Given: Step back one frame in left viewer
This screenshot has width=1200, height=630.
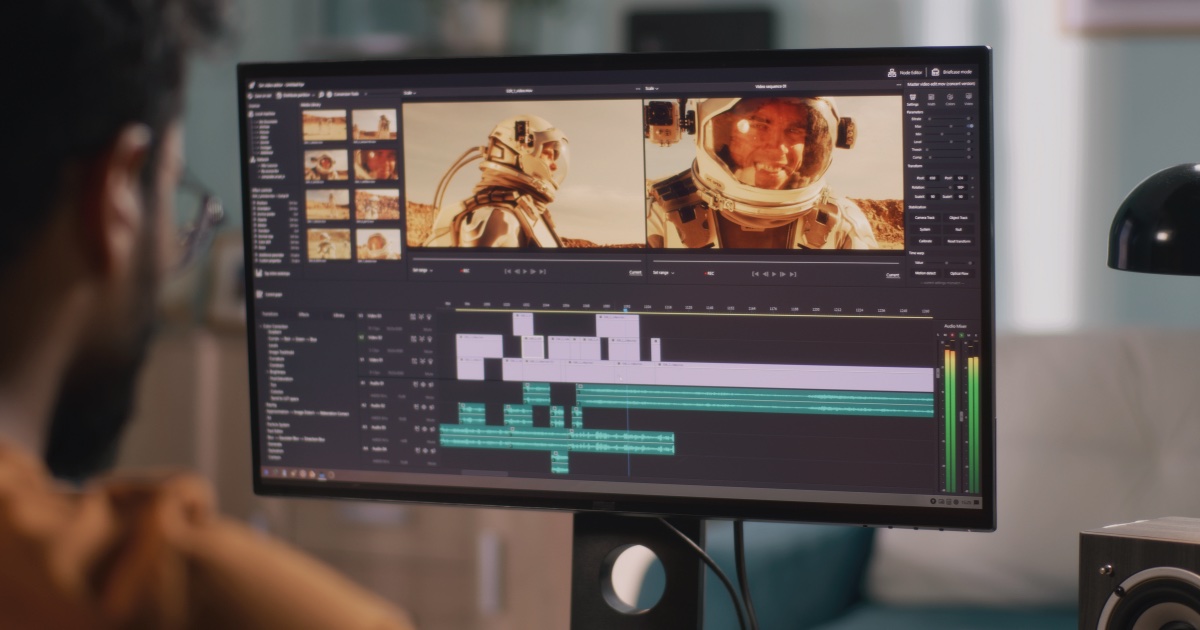Looking at the screenshot, I should tap(517, 271).
